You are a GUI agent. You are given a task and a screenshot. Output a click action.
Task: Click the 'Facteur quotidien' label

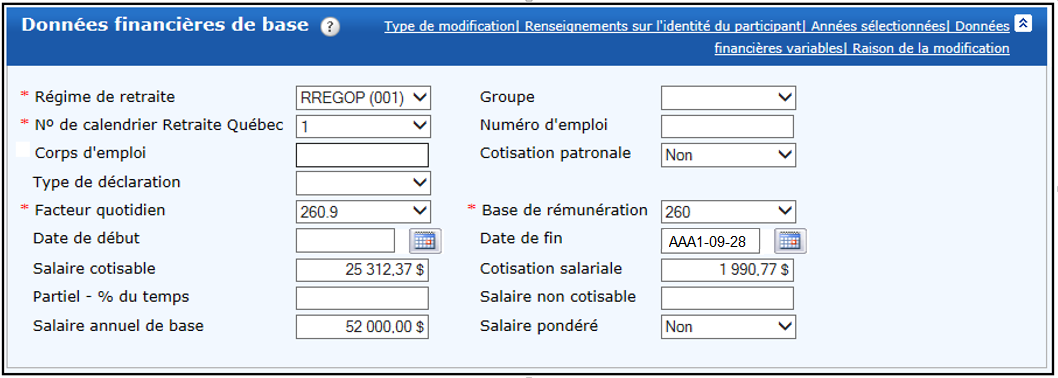point(100,210)
